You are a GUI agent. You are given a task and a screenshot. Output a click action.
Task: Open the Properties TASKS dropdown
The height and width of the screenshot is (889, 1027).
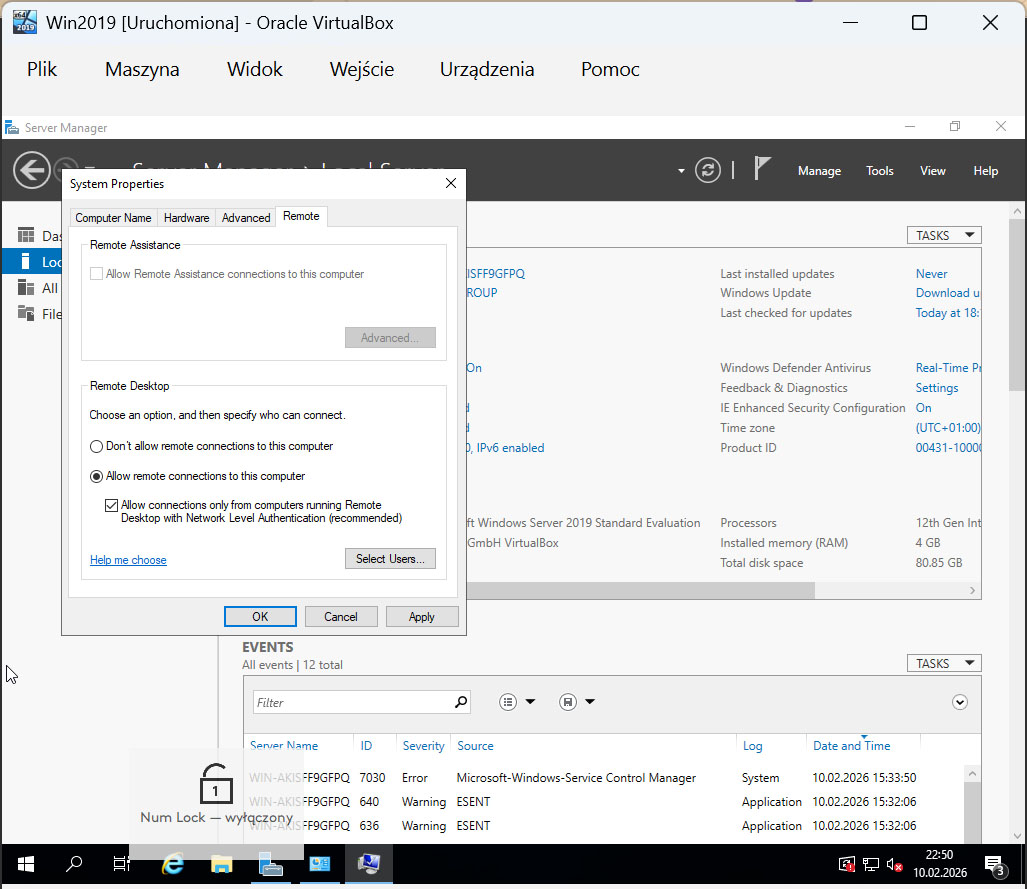(943, 235)
